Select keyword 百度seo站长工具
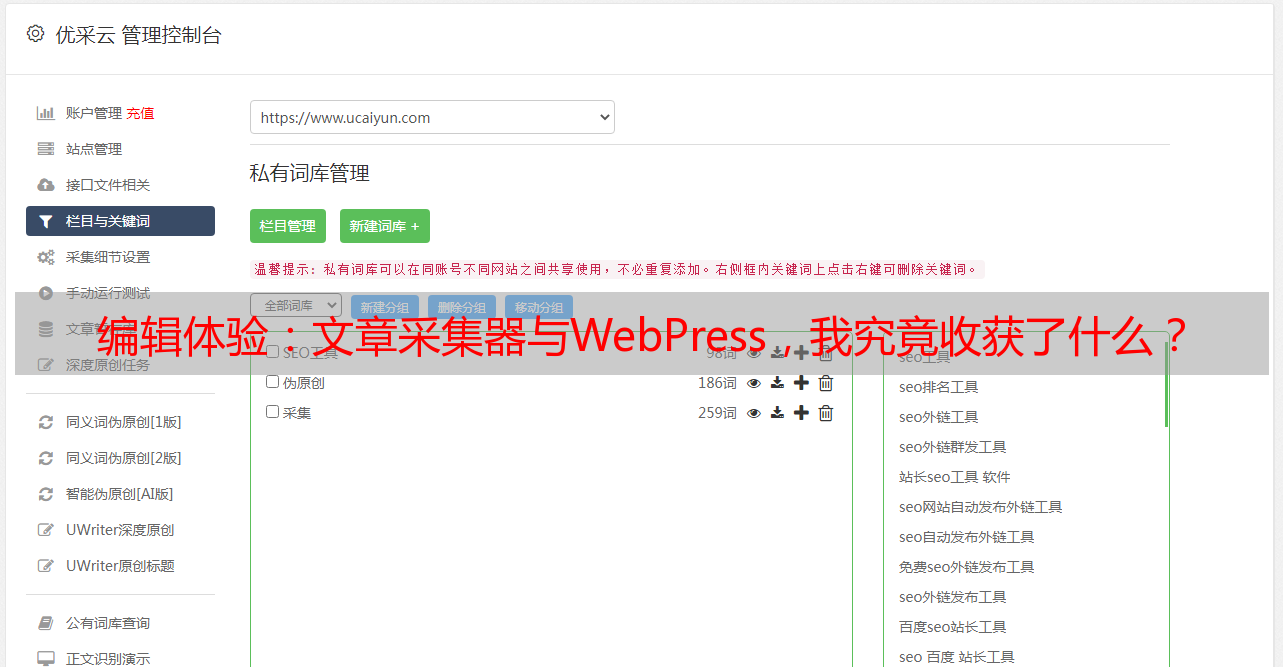 [952, 627]
